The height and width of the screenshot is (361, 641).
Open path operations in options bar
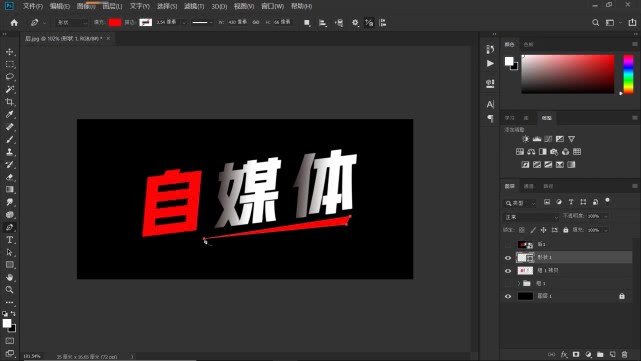pyautogui.click(x=307, y=23)
